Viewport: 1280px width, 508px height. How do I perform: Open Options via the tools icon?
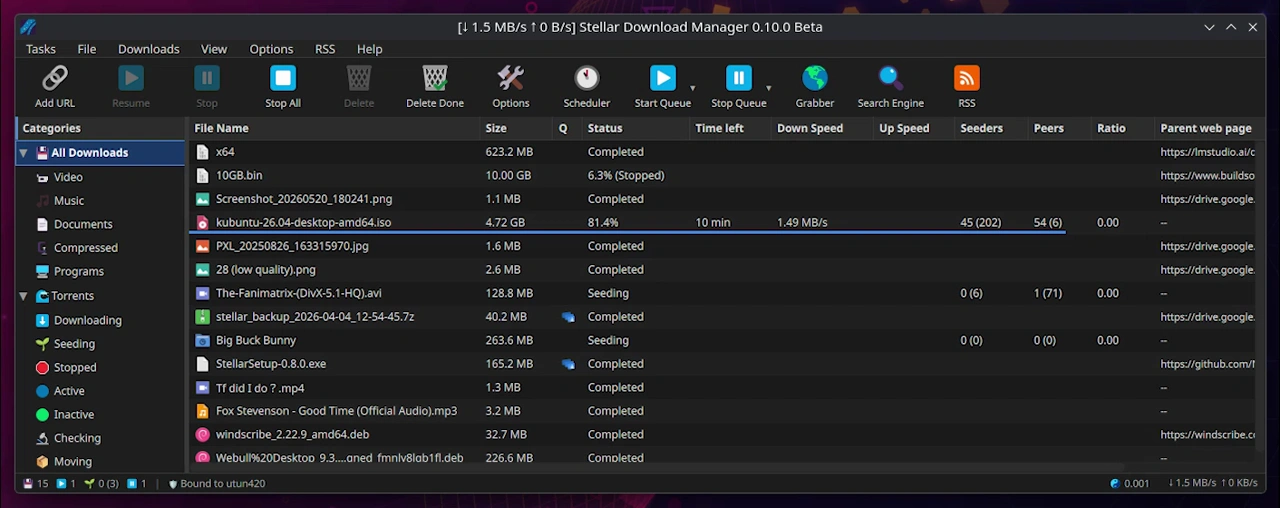(x=511, y=78)
